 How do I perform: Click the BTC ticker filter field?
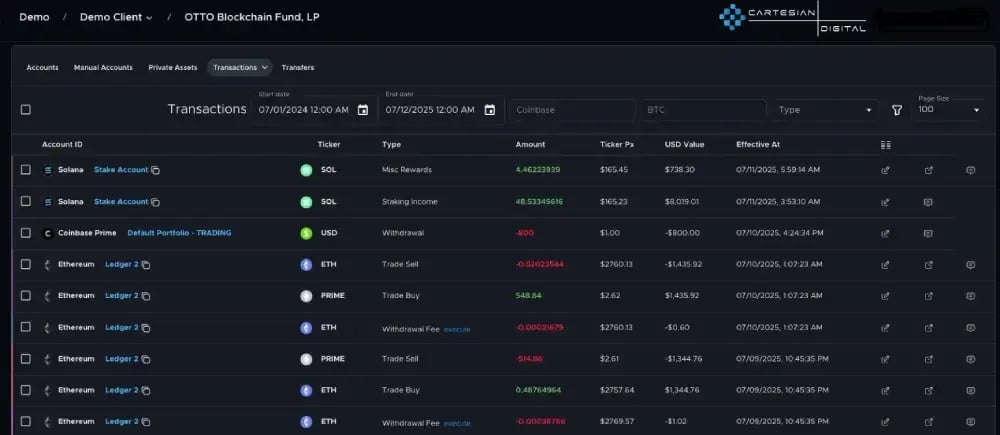703,110
